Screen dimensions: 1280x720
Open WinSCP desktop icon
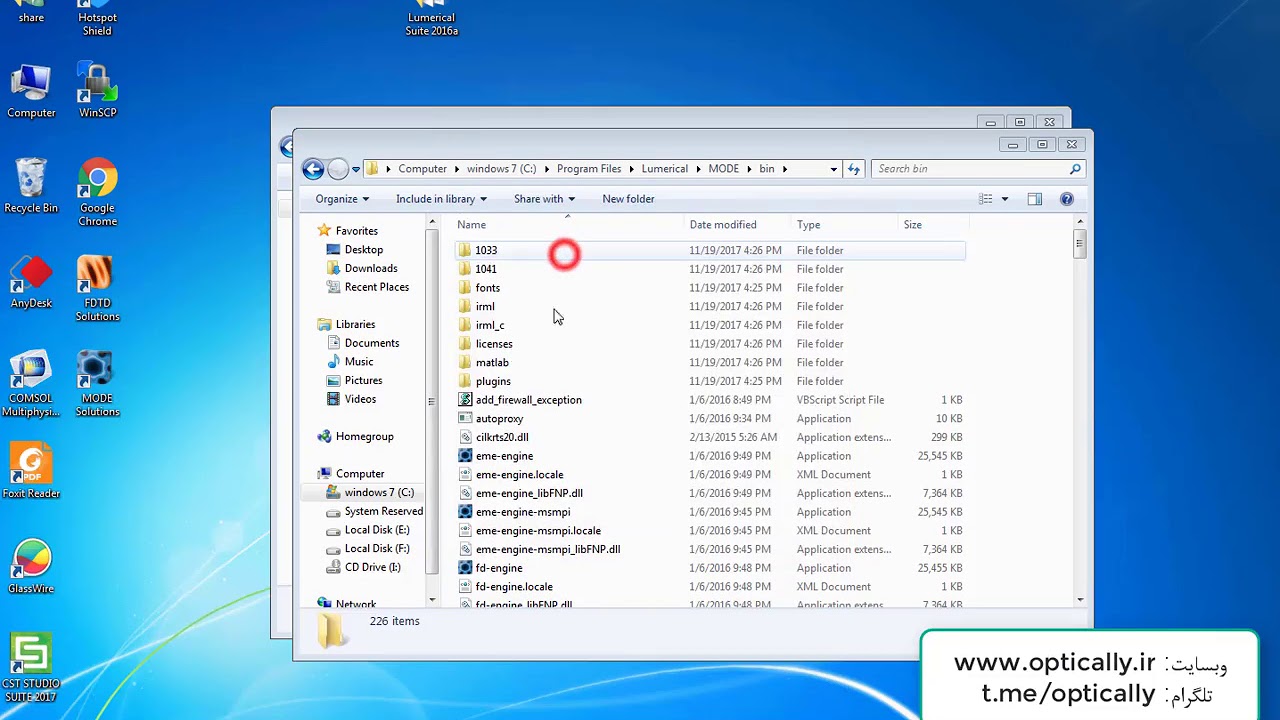[97, 91]
